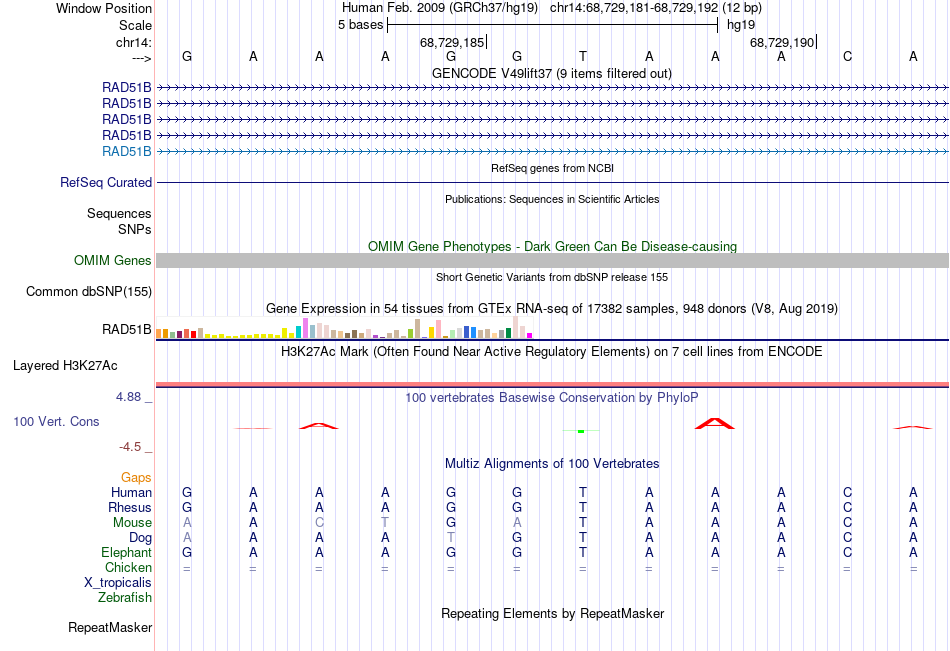Click the chr14: ruler label
The image size is (950, 651).
133,42
